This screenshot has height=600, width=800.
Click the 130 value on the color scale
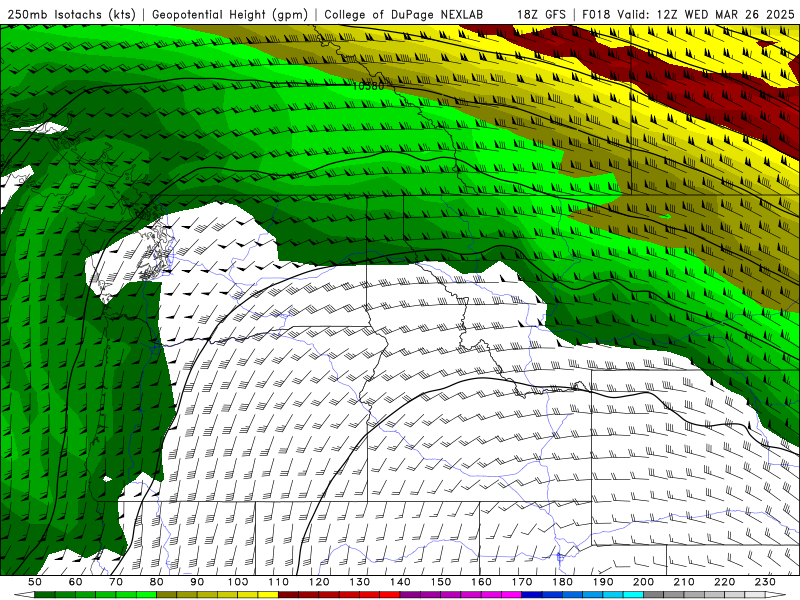(360, 582)
